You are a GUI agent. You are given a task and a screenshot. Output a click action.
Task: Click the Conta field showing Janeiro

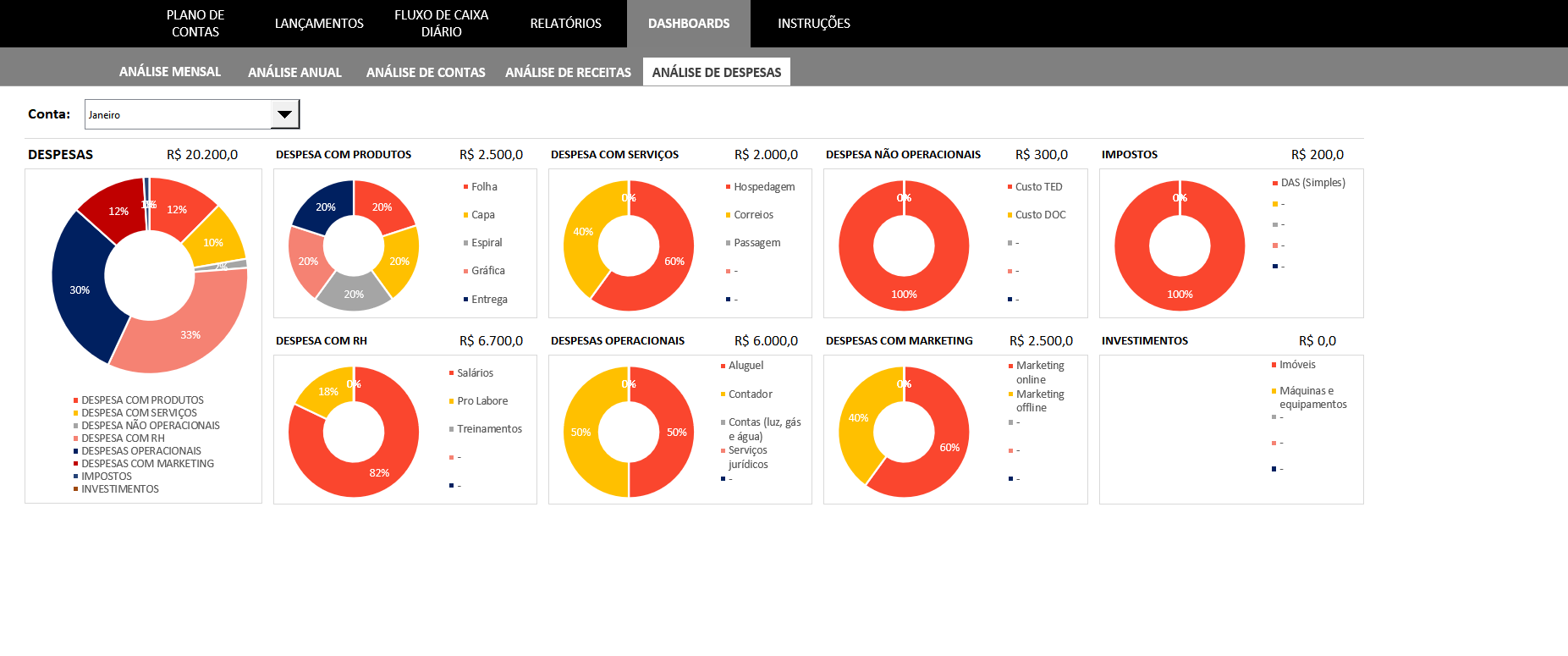(x=178, y=114)
